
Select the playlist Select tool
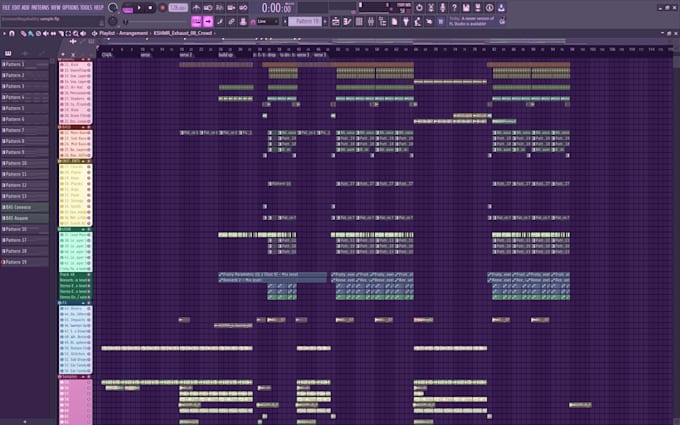(68, 33)
